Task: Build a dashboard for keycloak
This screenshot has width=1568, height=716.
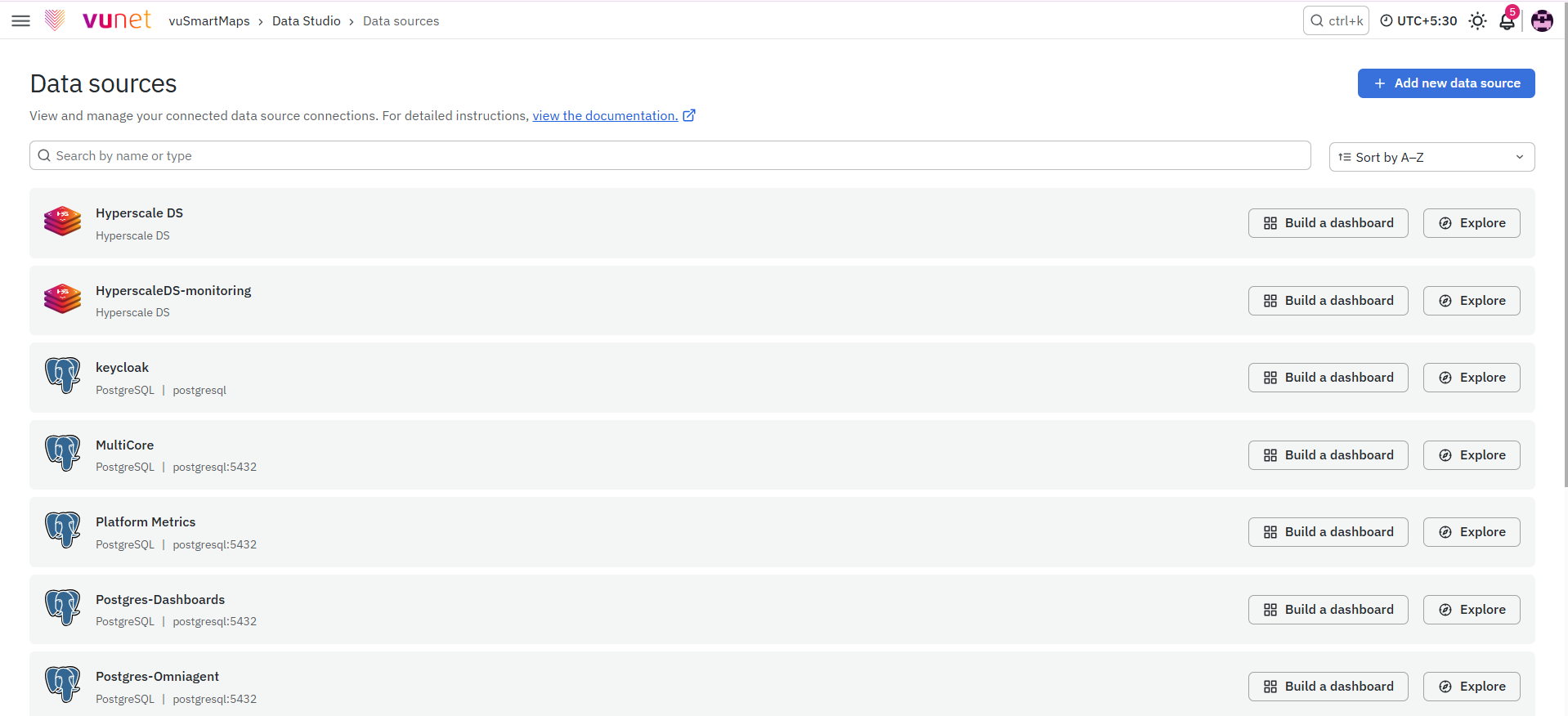Action: click(1328, 378)
